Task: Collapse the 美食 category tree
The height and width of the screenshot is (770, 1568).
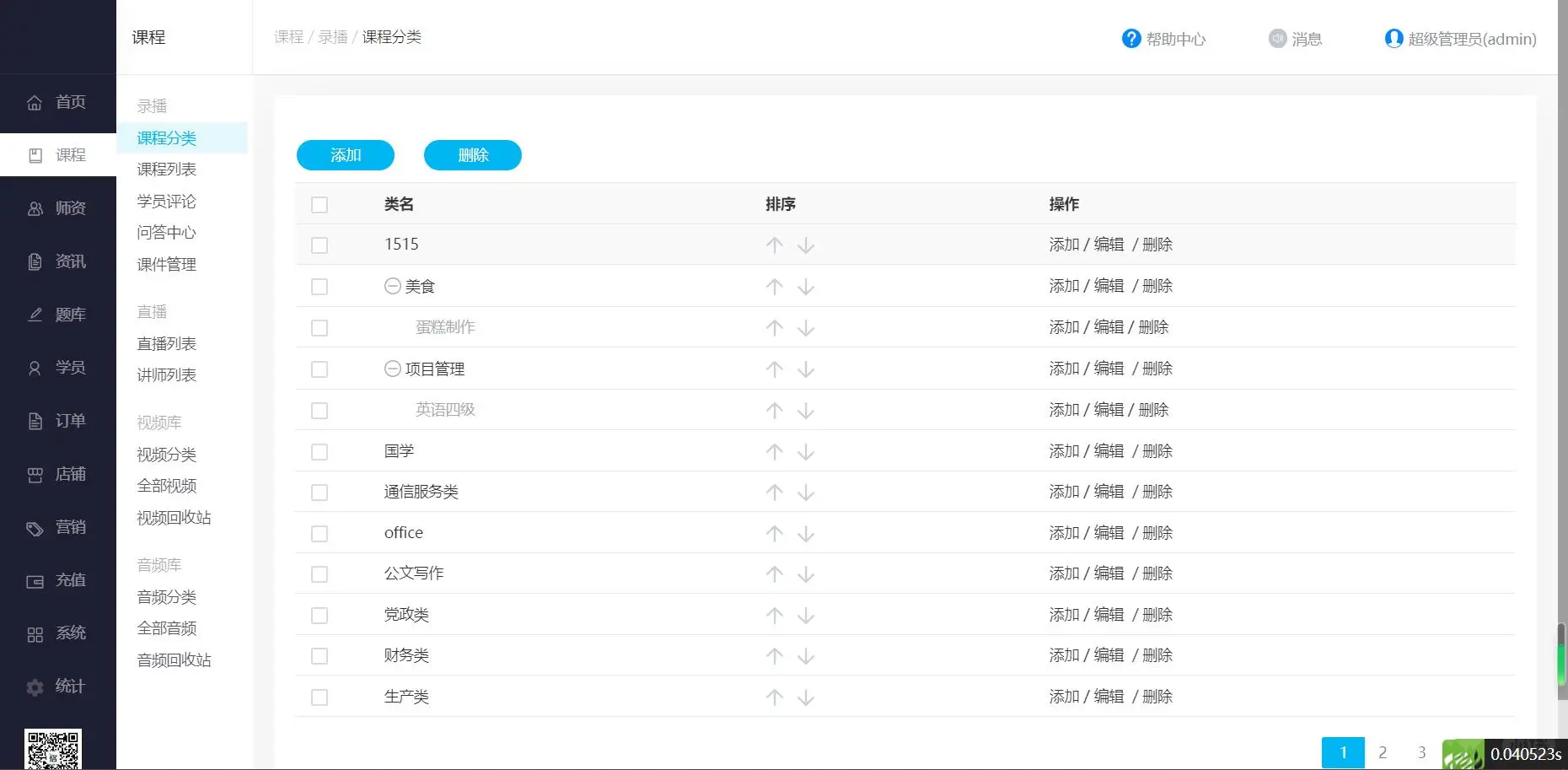Action: point(392,286)
